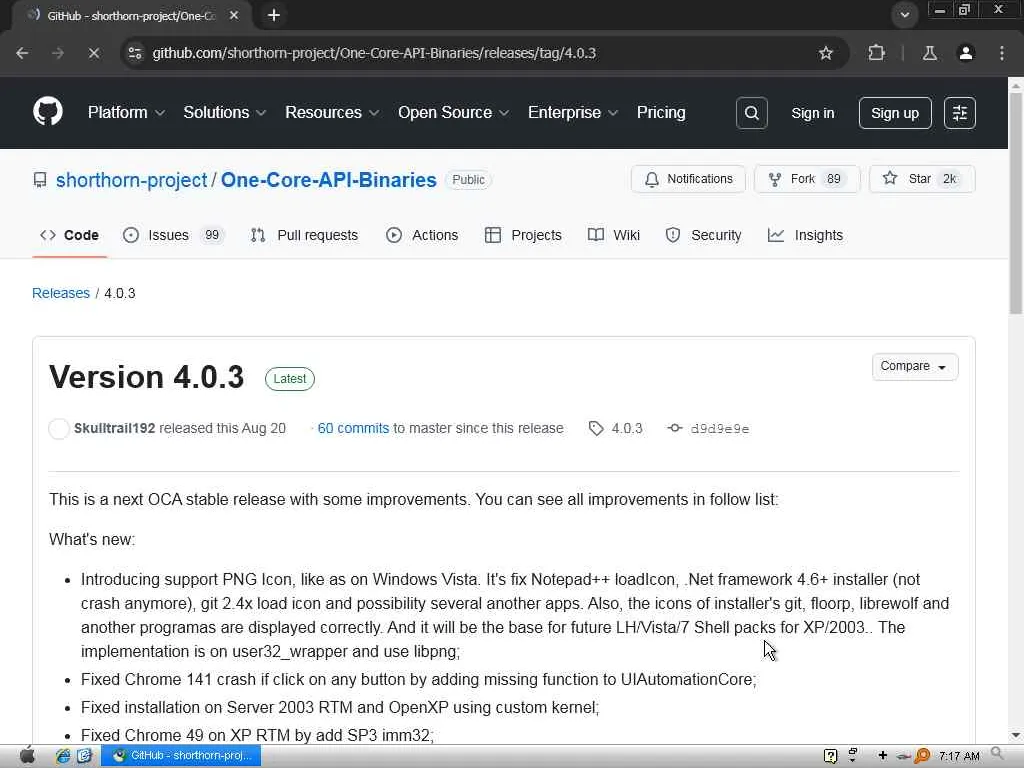Open the Wiki tab
This screenshot has width=1024, height=768.
point(614,235)
